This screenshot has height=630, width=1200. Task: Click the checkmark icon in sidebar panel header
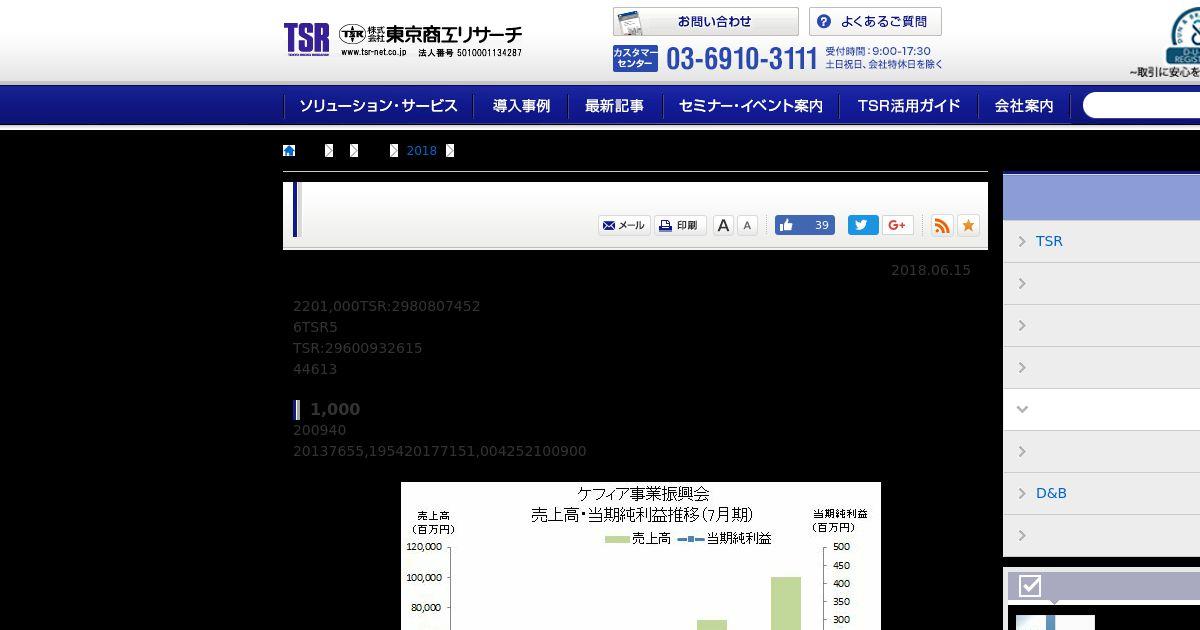pyautogui.click(x=1030, y=586)
